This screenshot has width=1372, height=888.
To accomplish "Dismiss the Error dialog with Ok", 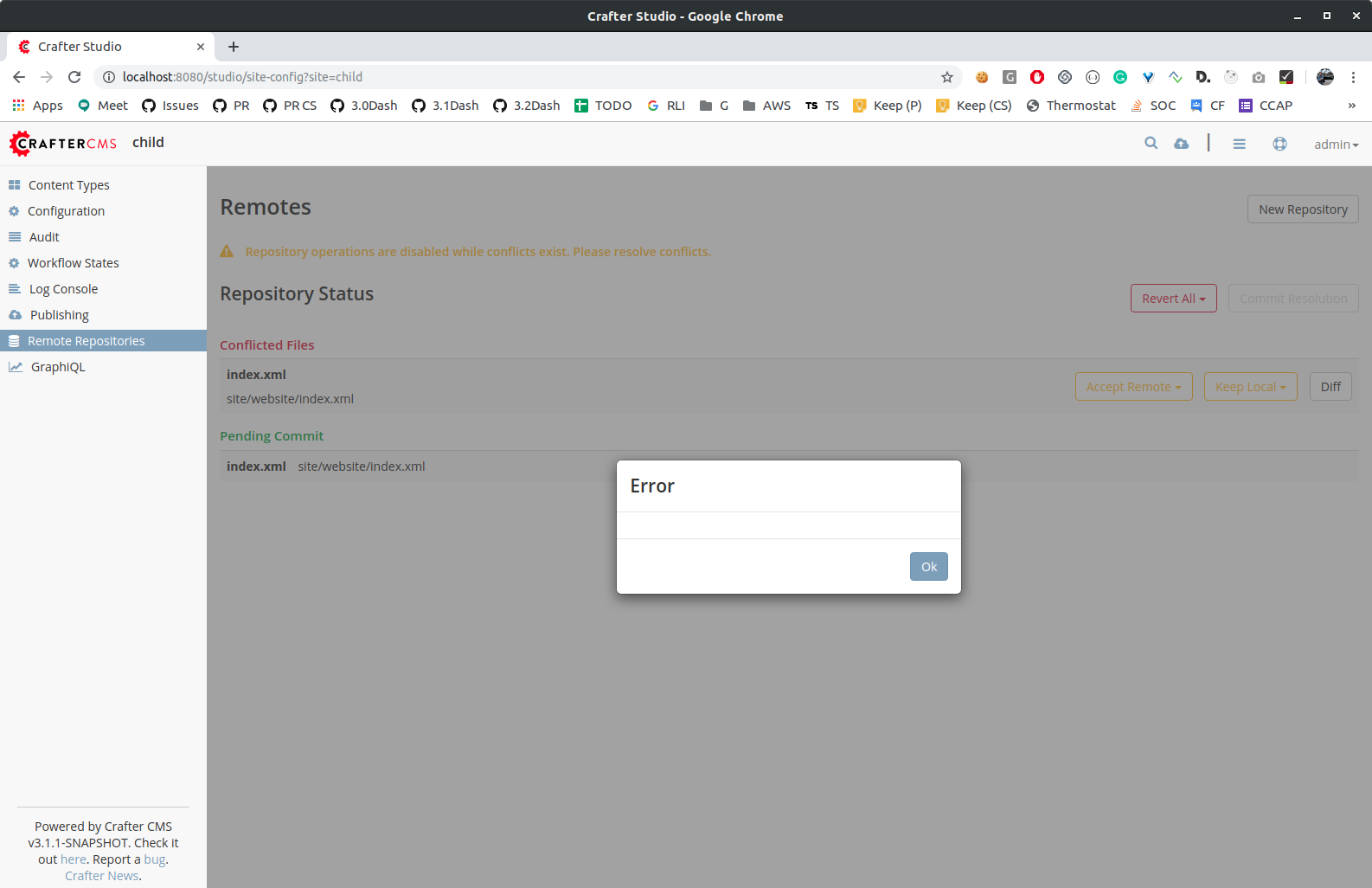I will pyautogui.click(x=928, y=567).
